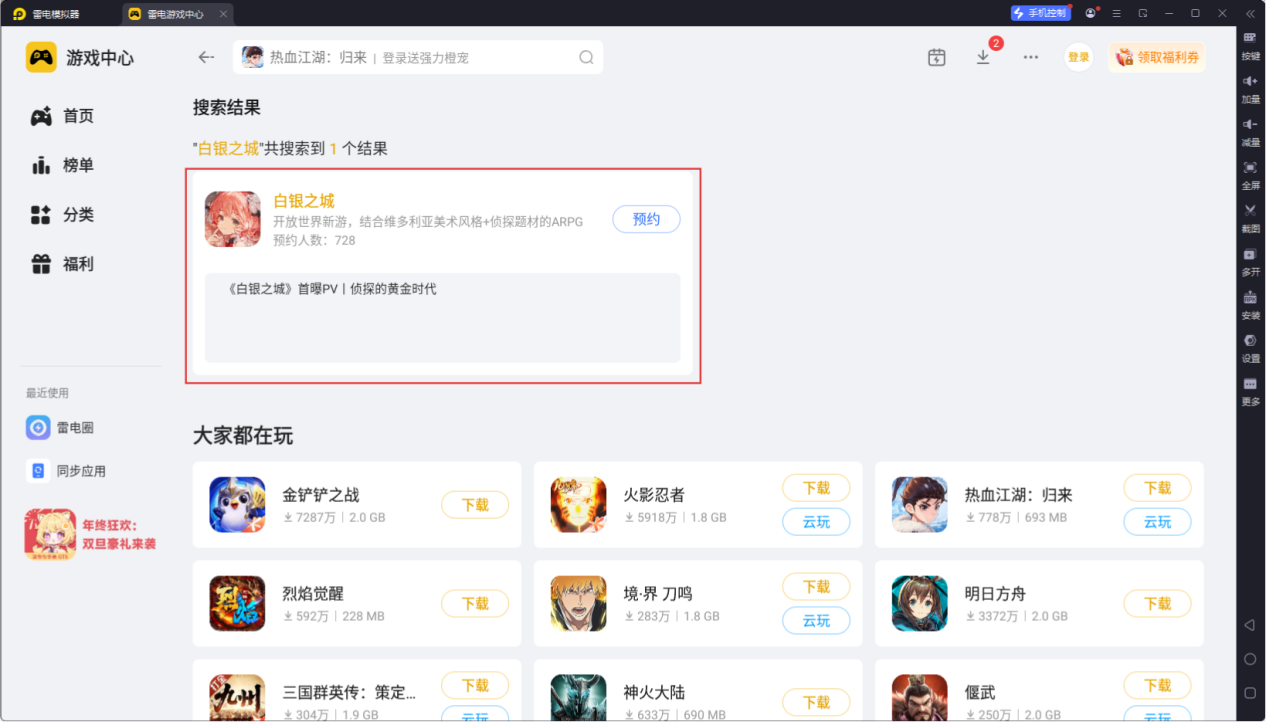
Task: Click the 偃武 game title
Action: click(980, 693)
